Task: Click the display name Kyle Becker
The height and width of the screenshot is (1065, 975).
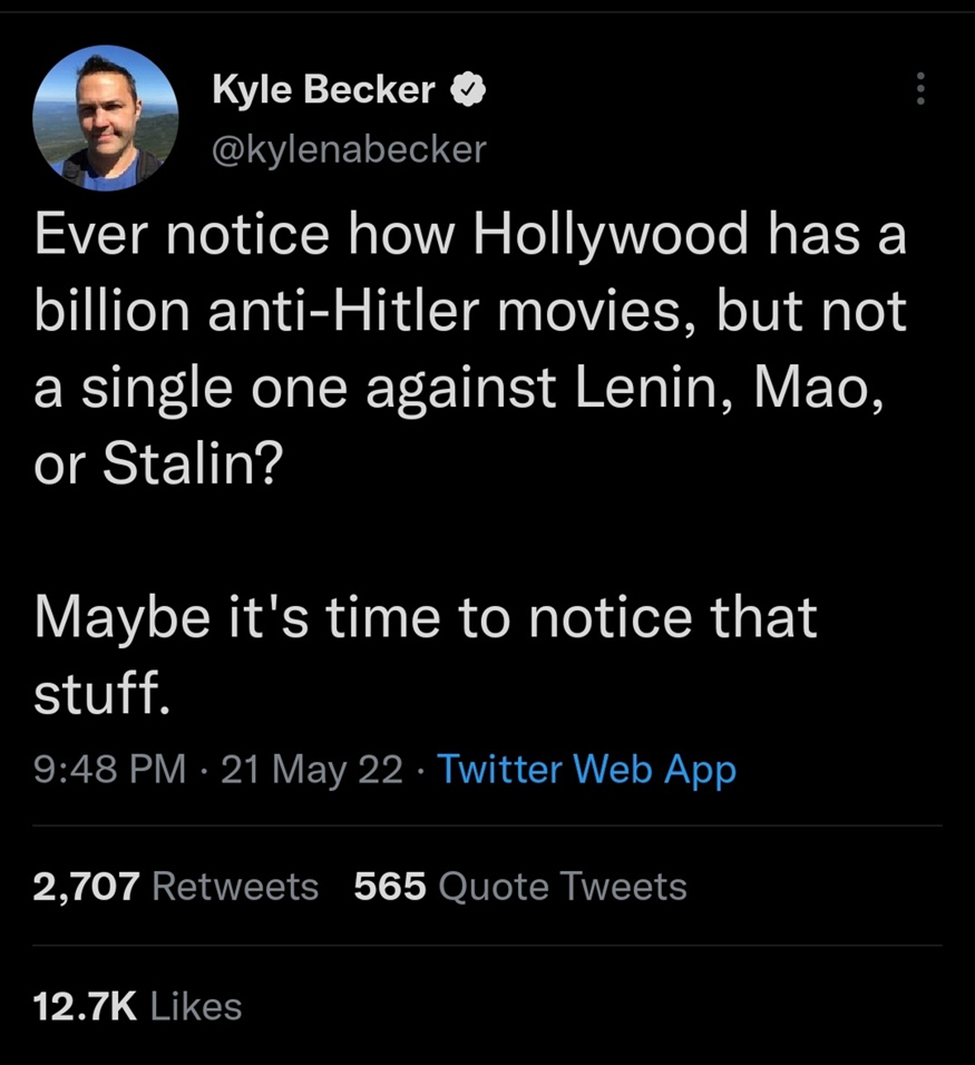Action: point(324,91)
